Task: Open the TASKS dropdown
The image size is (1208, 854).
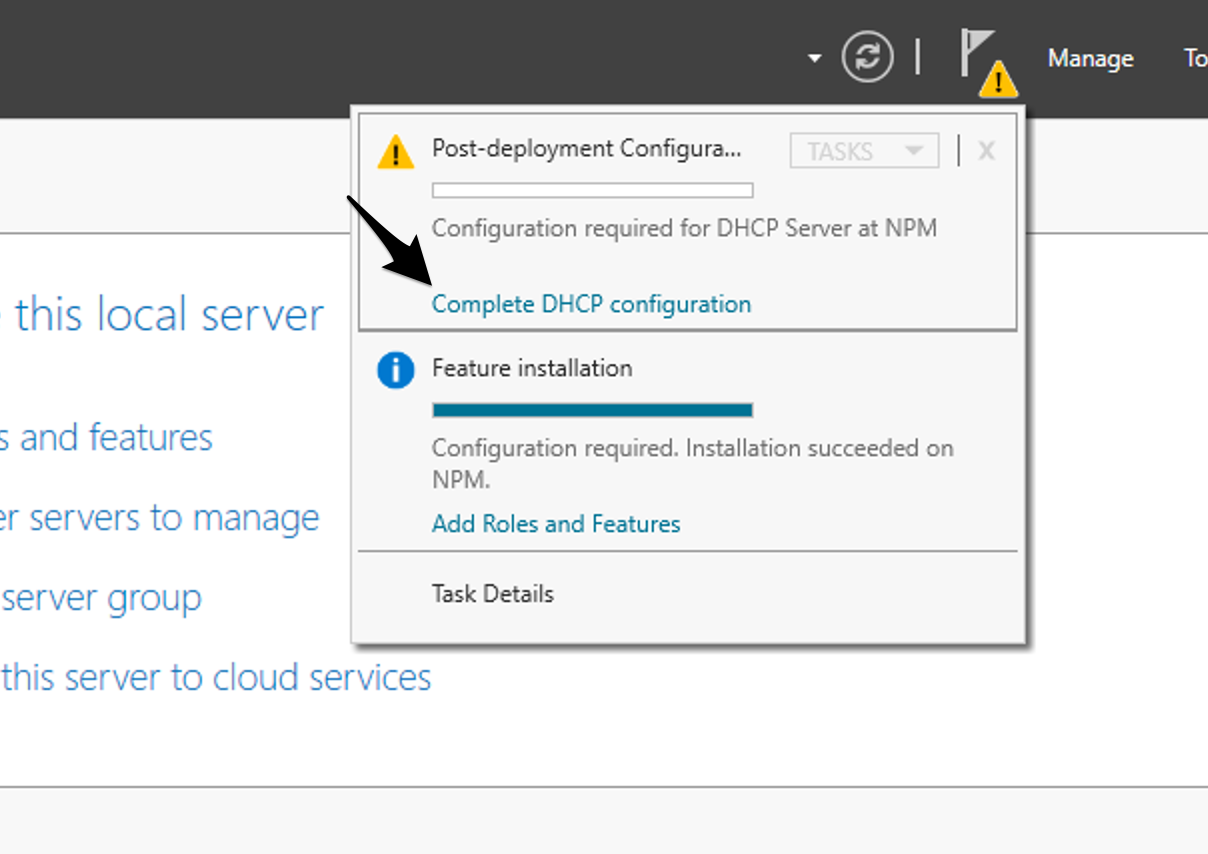Action: [864, 150]
